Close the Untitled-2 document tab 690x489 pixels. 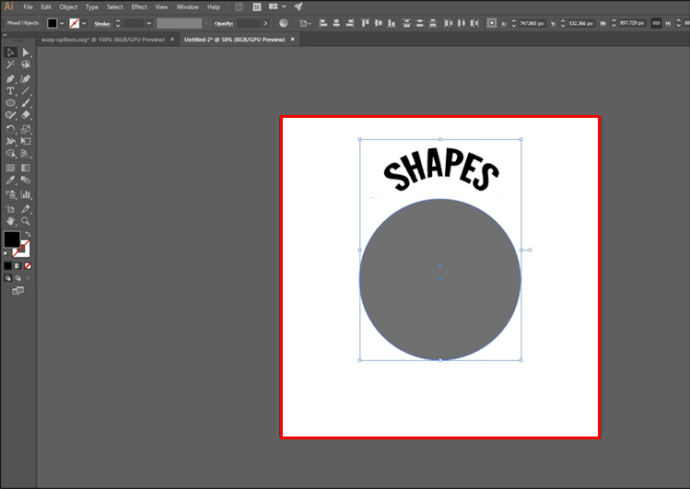[293, 40]
